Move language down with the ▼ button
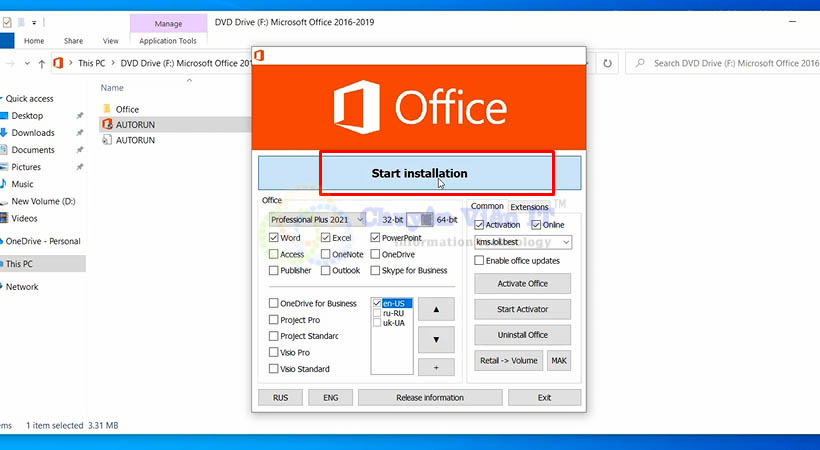This screenshot has width=820, height=450. tap(435, 339)
